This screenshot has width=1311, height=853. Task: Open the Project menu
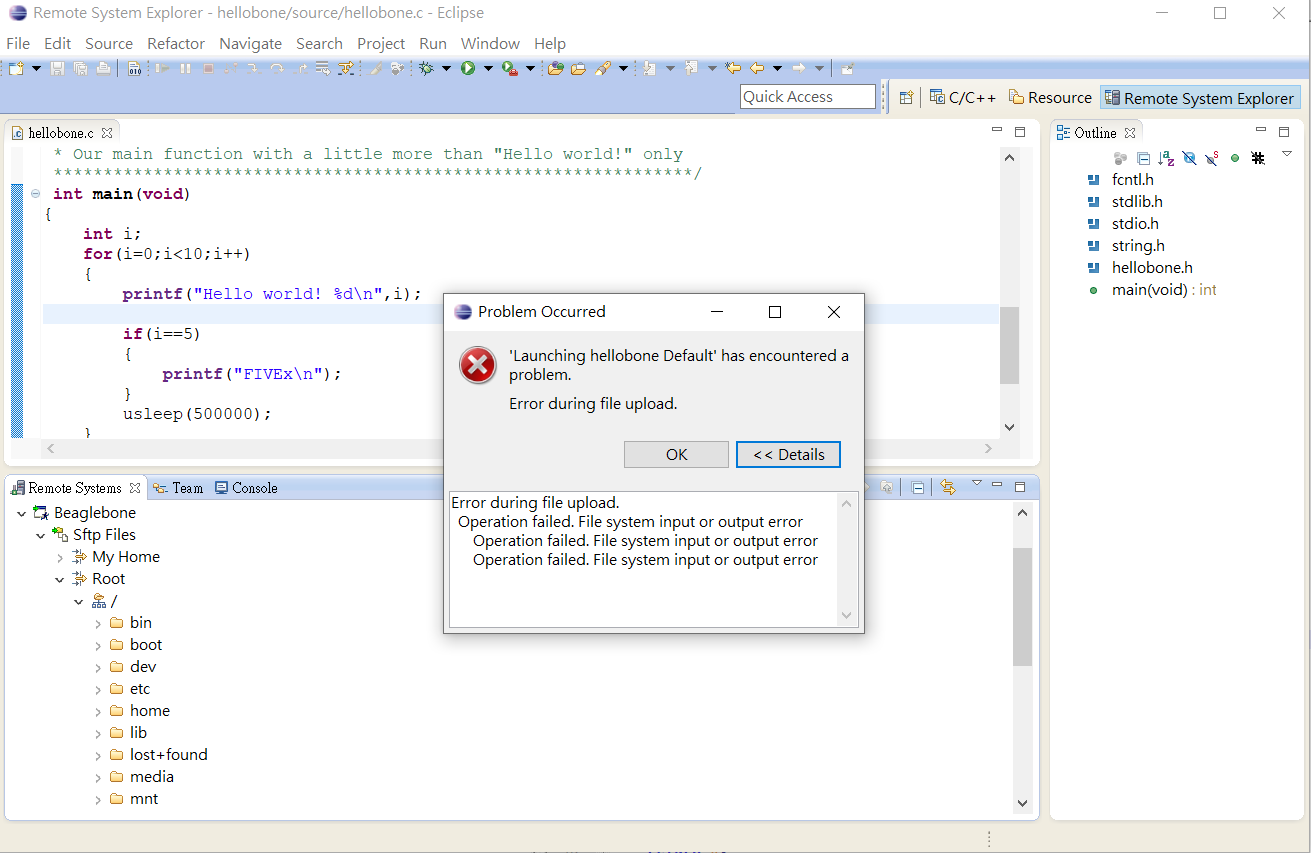381,43
